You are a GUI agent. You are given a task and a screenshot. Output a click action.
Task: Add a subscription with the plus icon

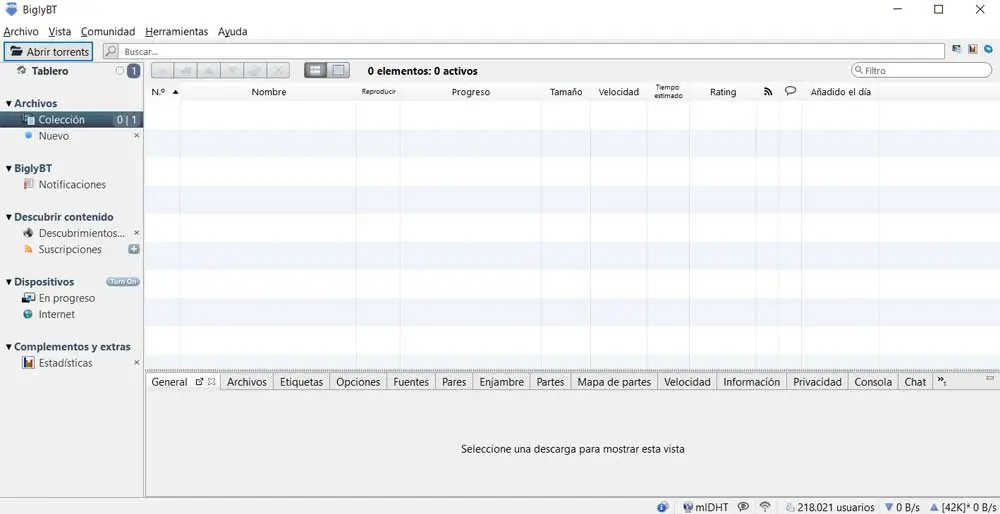(134, 249)
